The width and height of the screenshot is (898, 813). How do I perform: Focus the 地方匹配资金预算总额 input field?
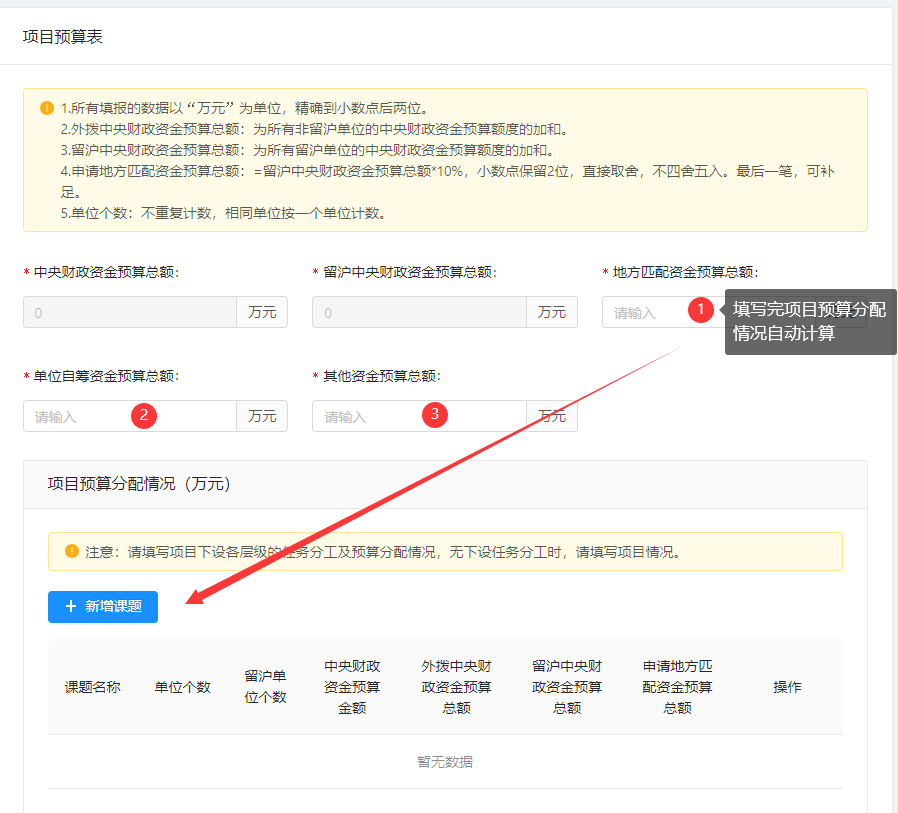(645, 313)
